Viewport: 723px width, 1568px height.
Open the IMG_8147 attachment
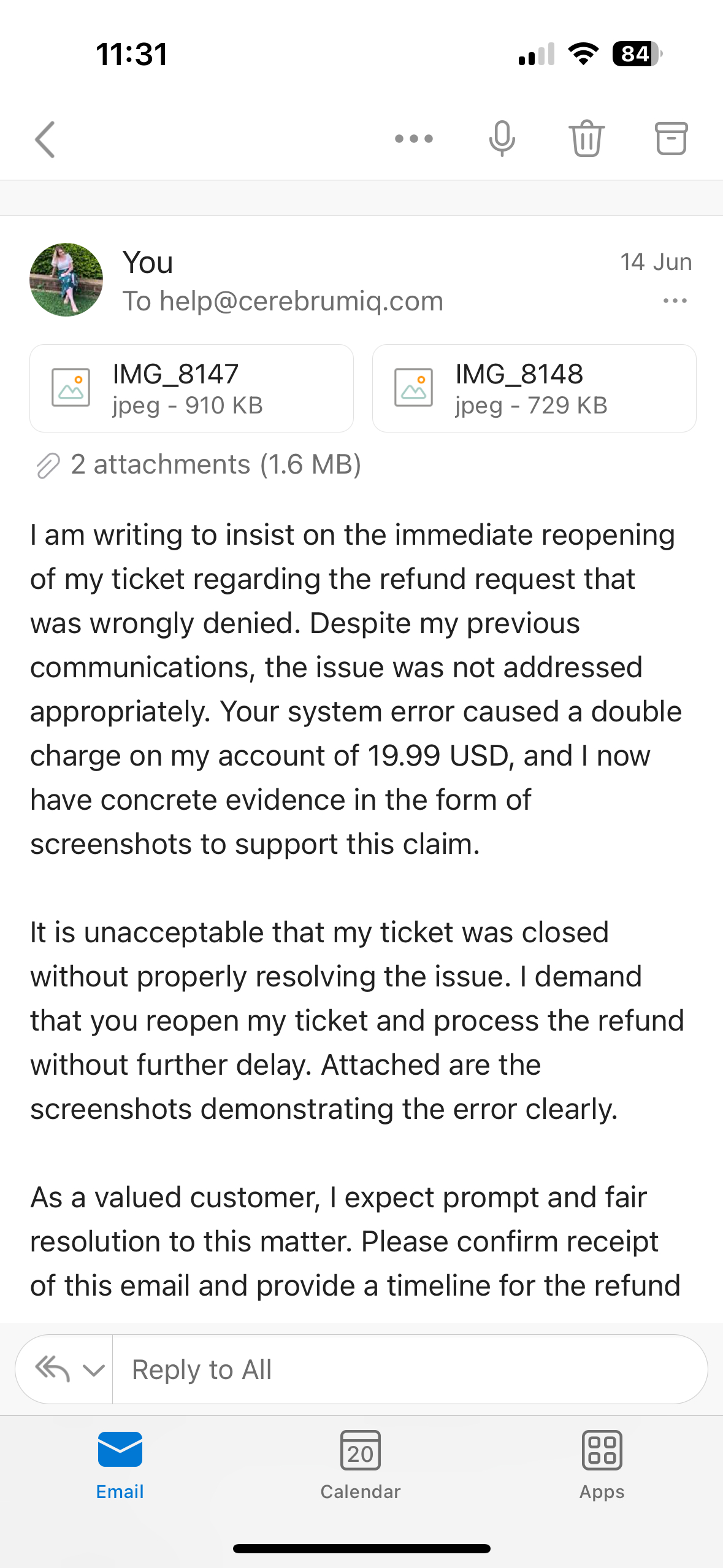tap(191, 388)
